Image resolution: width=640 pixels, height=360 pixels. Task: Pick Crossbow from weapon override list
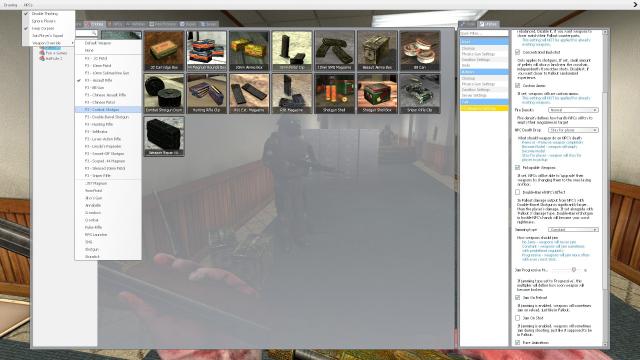(108, 213)
